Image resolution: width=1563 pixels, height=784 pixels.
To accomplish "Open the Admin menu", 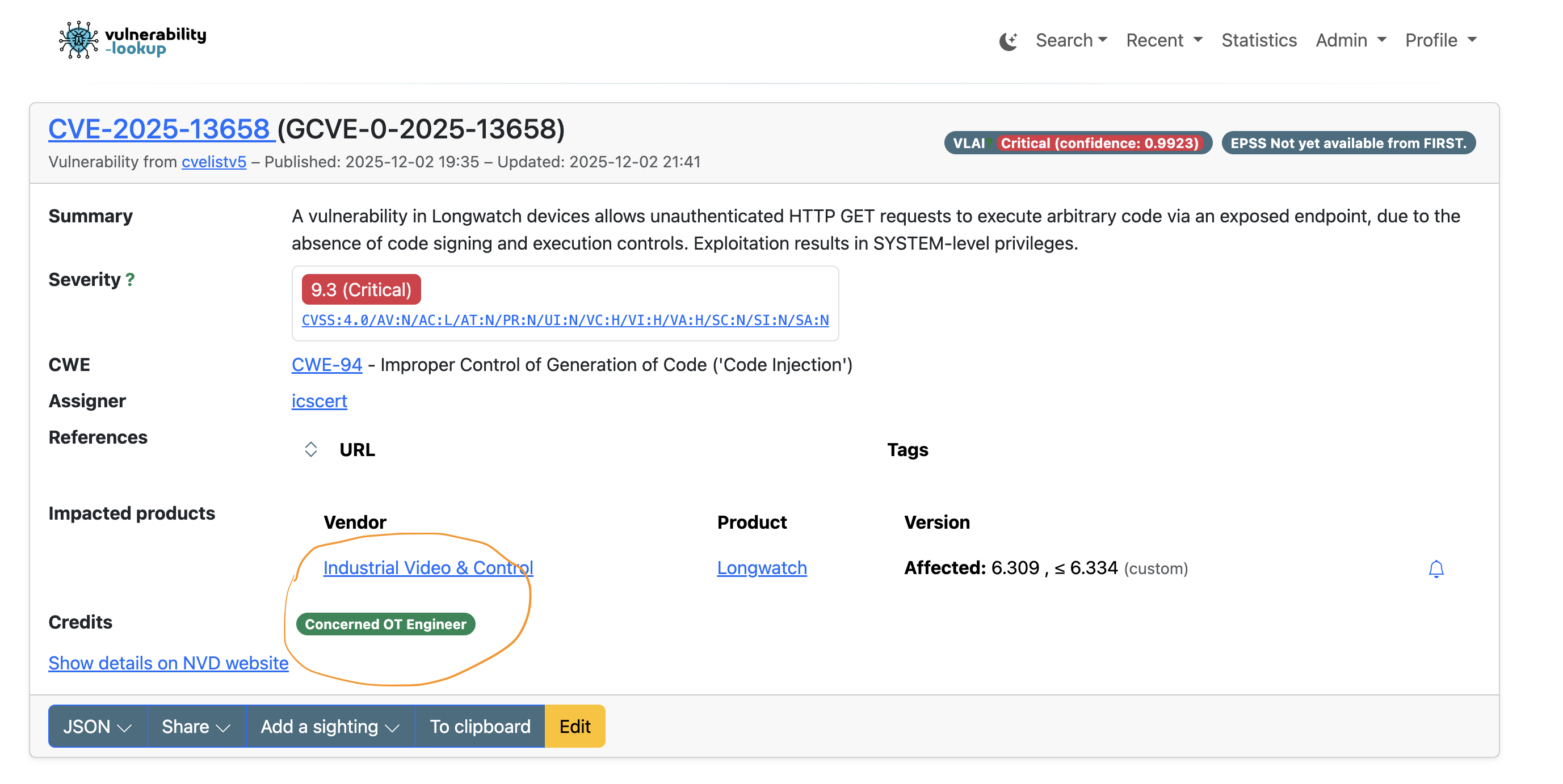I will 1350,40.
